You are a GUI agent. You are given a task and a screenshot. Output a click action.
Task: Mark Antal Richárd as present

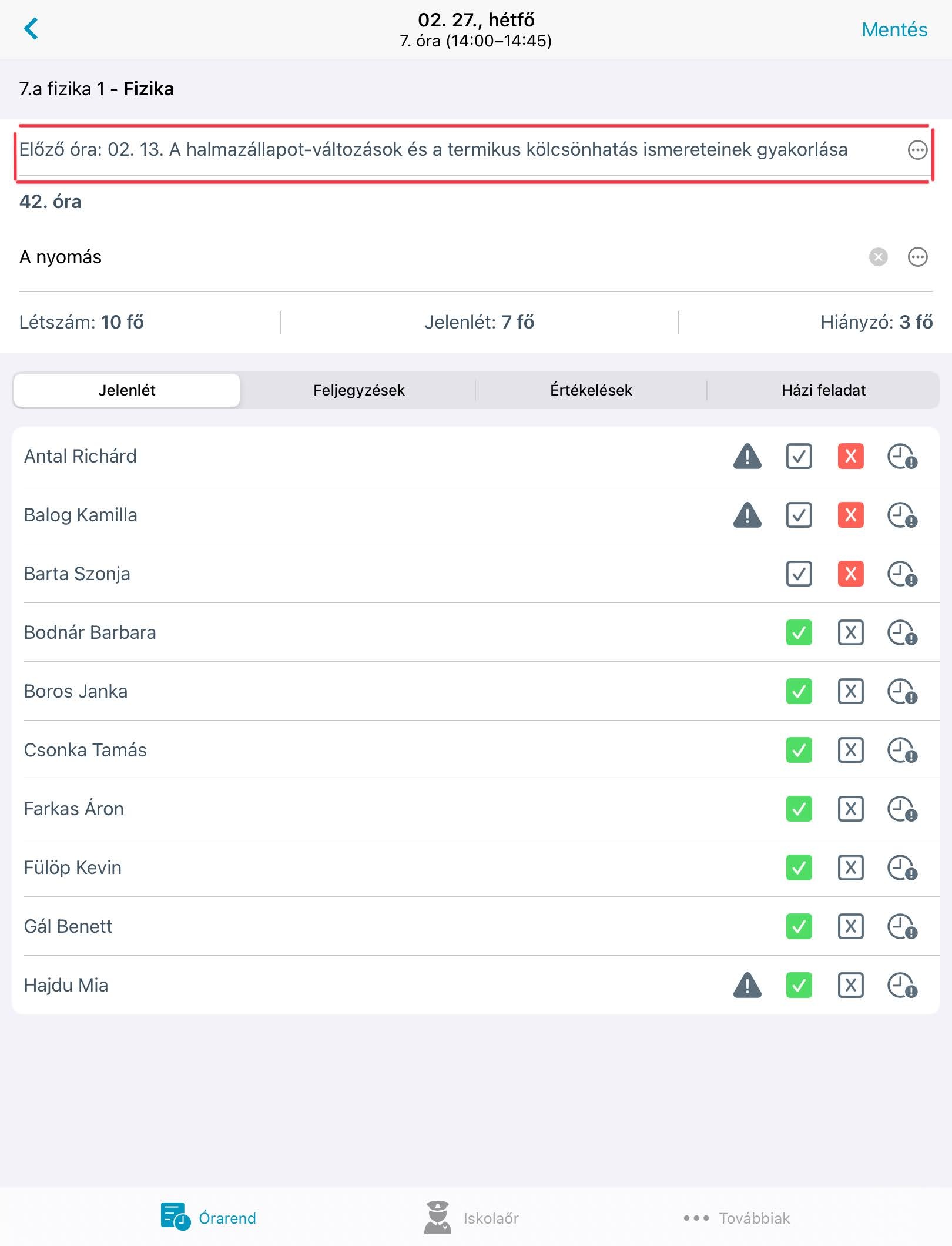coord(799,456)
